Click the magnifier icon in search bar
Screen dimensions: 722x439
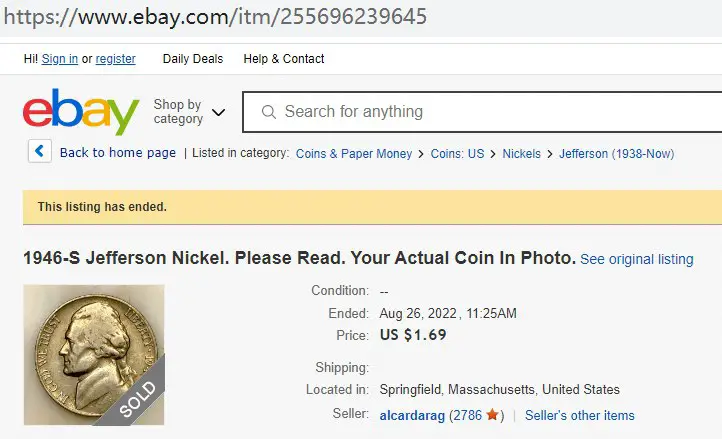click(268, 112)
